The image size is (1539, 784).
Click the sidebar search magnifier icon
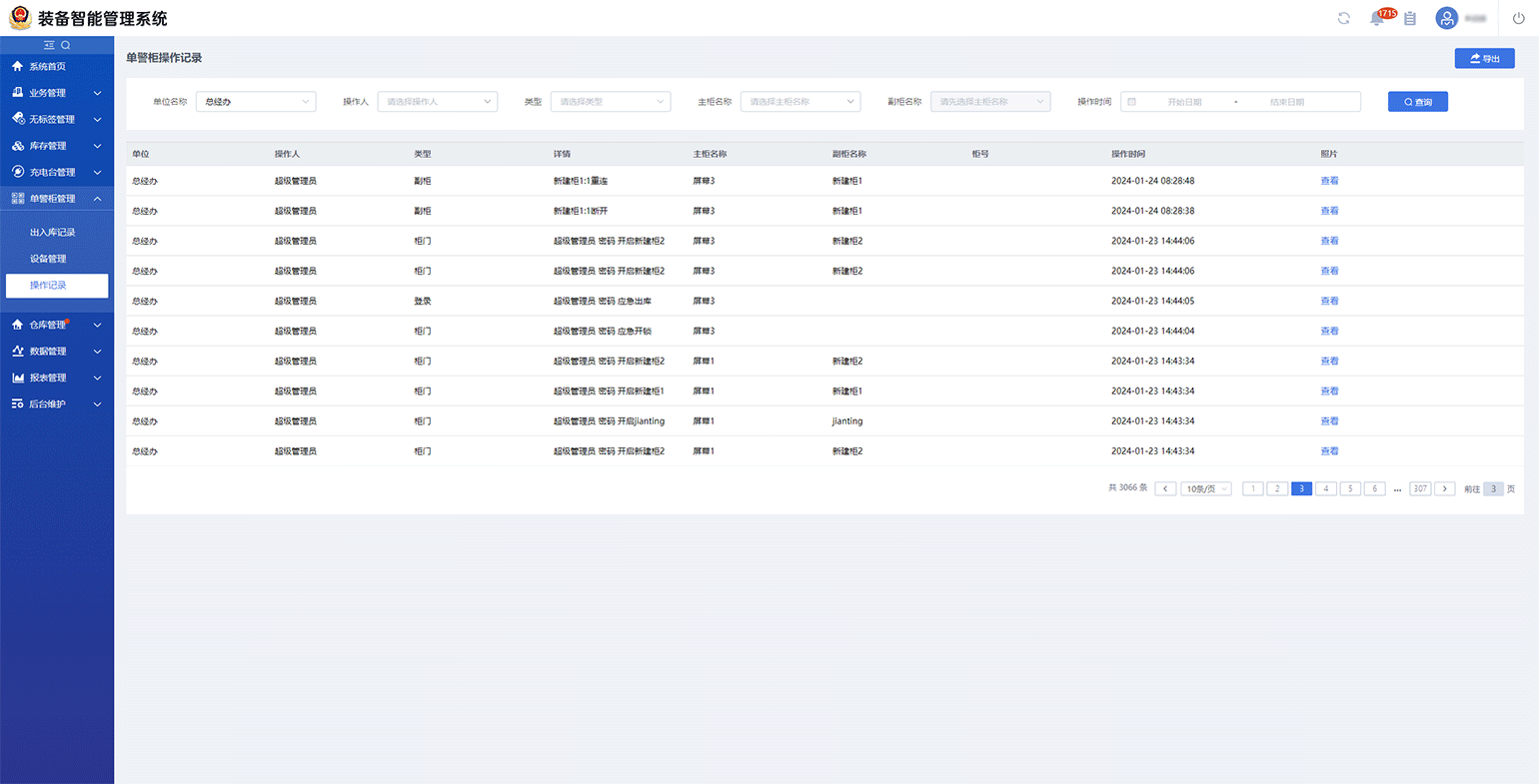[x=66, y=45]
